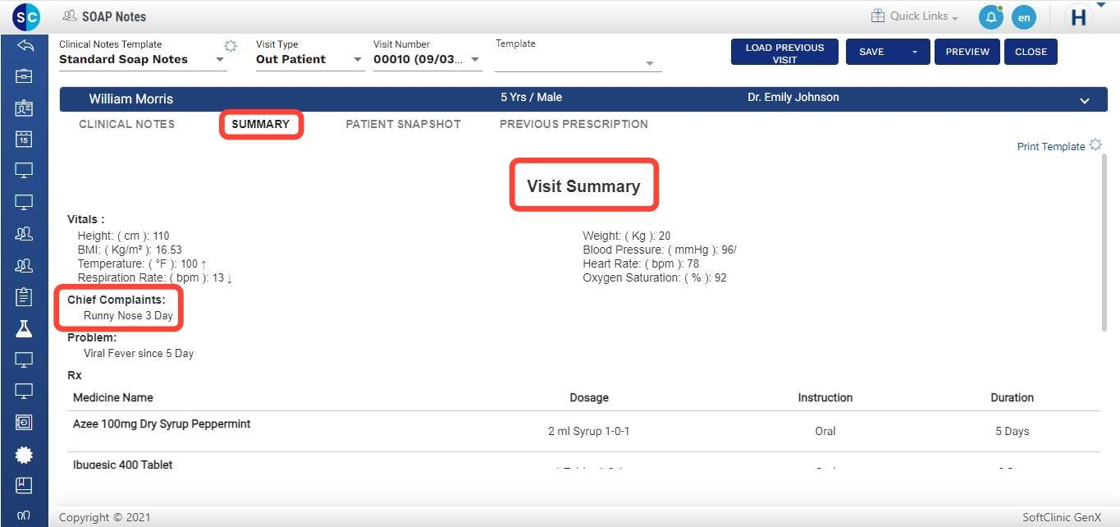1120x527 pixels.
Task: Open the Patient Snapshot tab
Action: (x=403, y=124)
